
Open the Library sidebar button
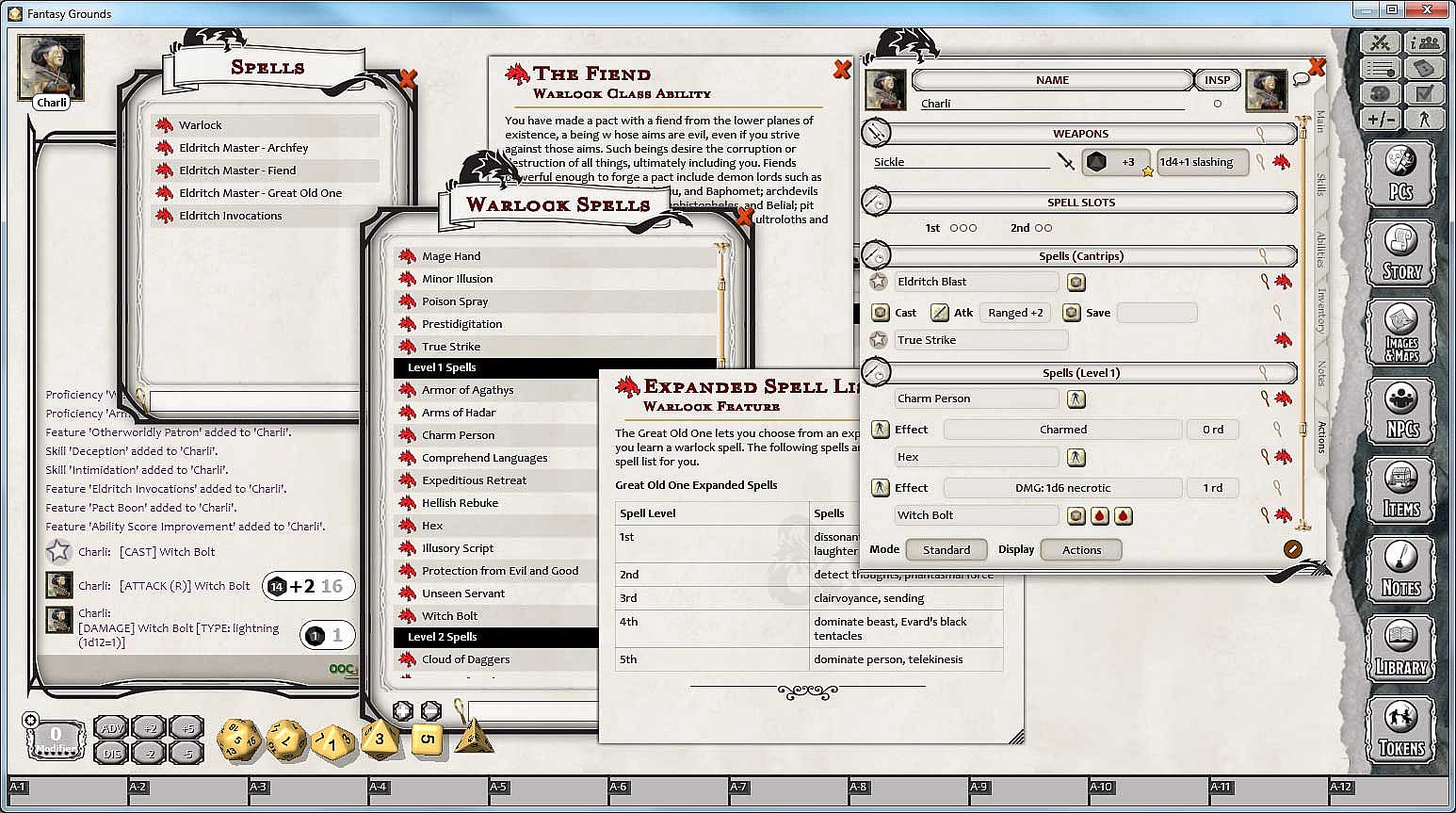pos(1401,649)
